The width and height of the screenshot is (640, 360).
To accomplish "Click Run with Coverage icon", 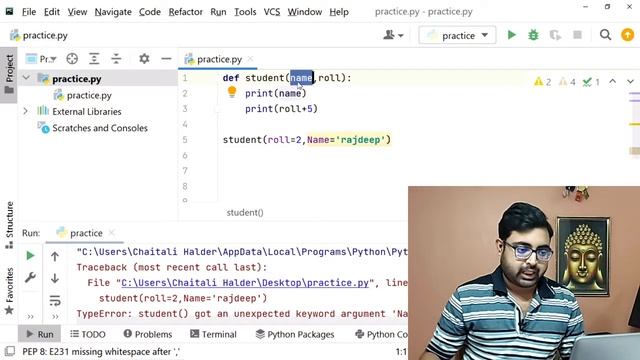I will pos(555,35).
